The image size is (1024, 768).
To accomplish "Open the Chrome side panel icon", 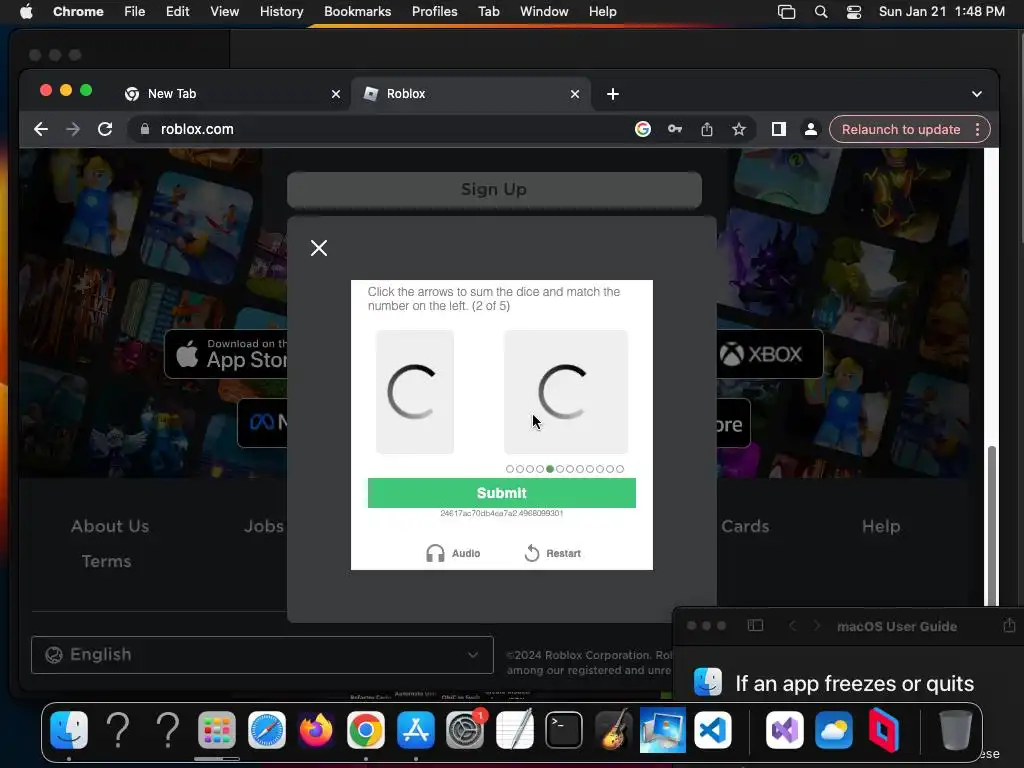I will tap(778, 129).
